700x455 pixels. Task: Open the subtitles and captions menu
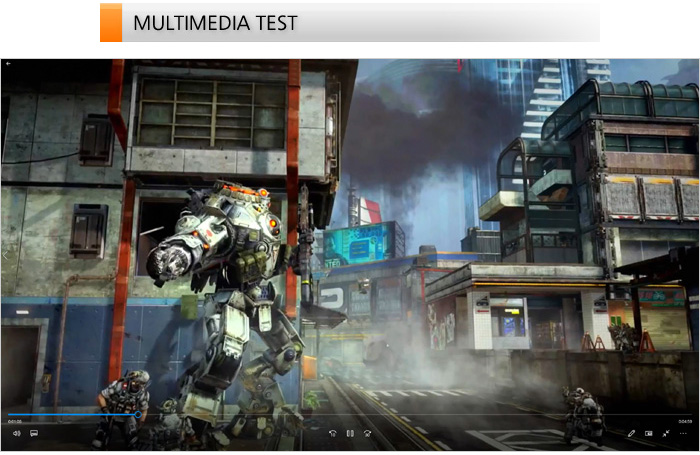coord(33,433)
